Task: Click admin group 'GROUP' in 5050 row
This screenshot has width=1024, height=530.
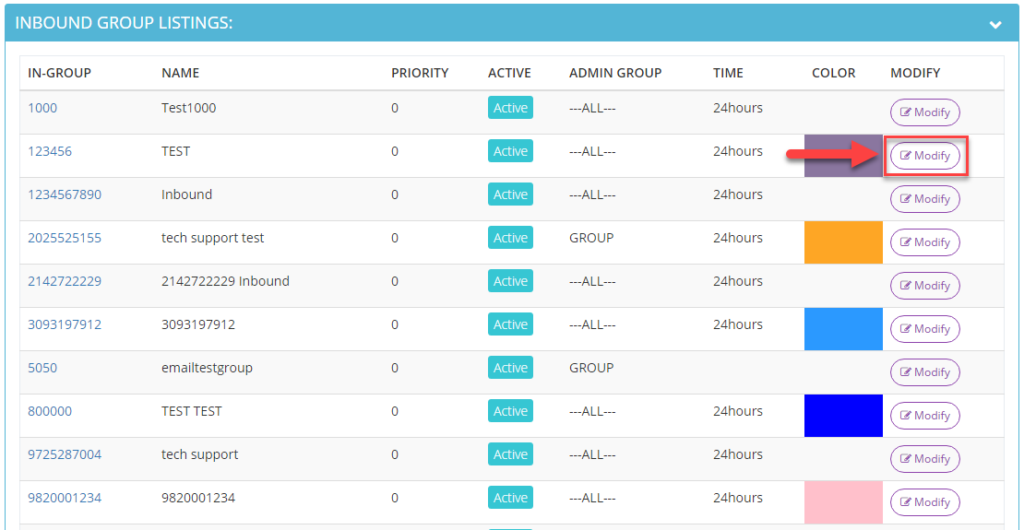Action: click(591, 367)
